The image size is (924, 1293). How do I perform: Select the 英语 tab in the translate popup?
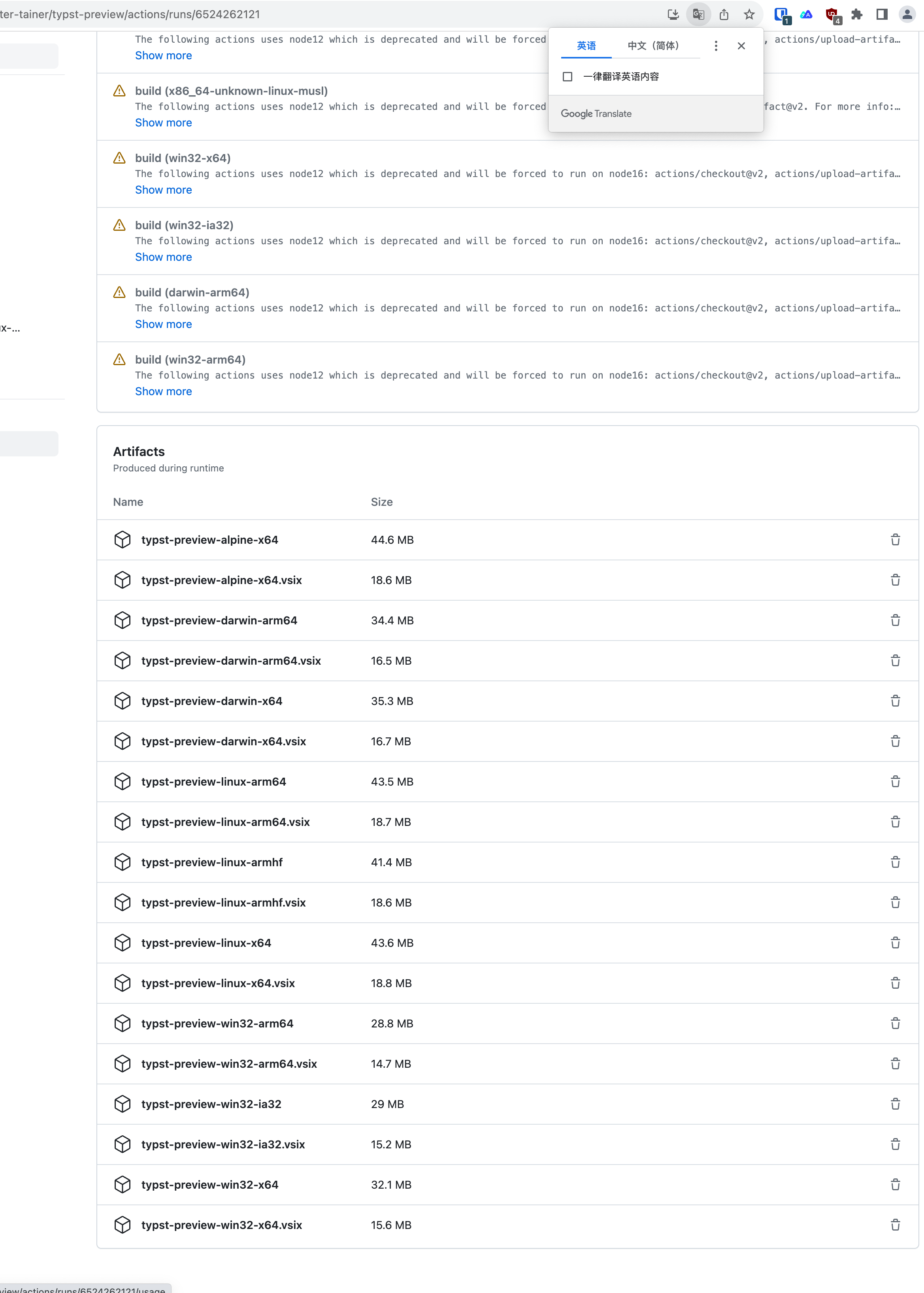pos(586,45)
